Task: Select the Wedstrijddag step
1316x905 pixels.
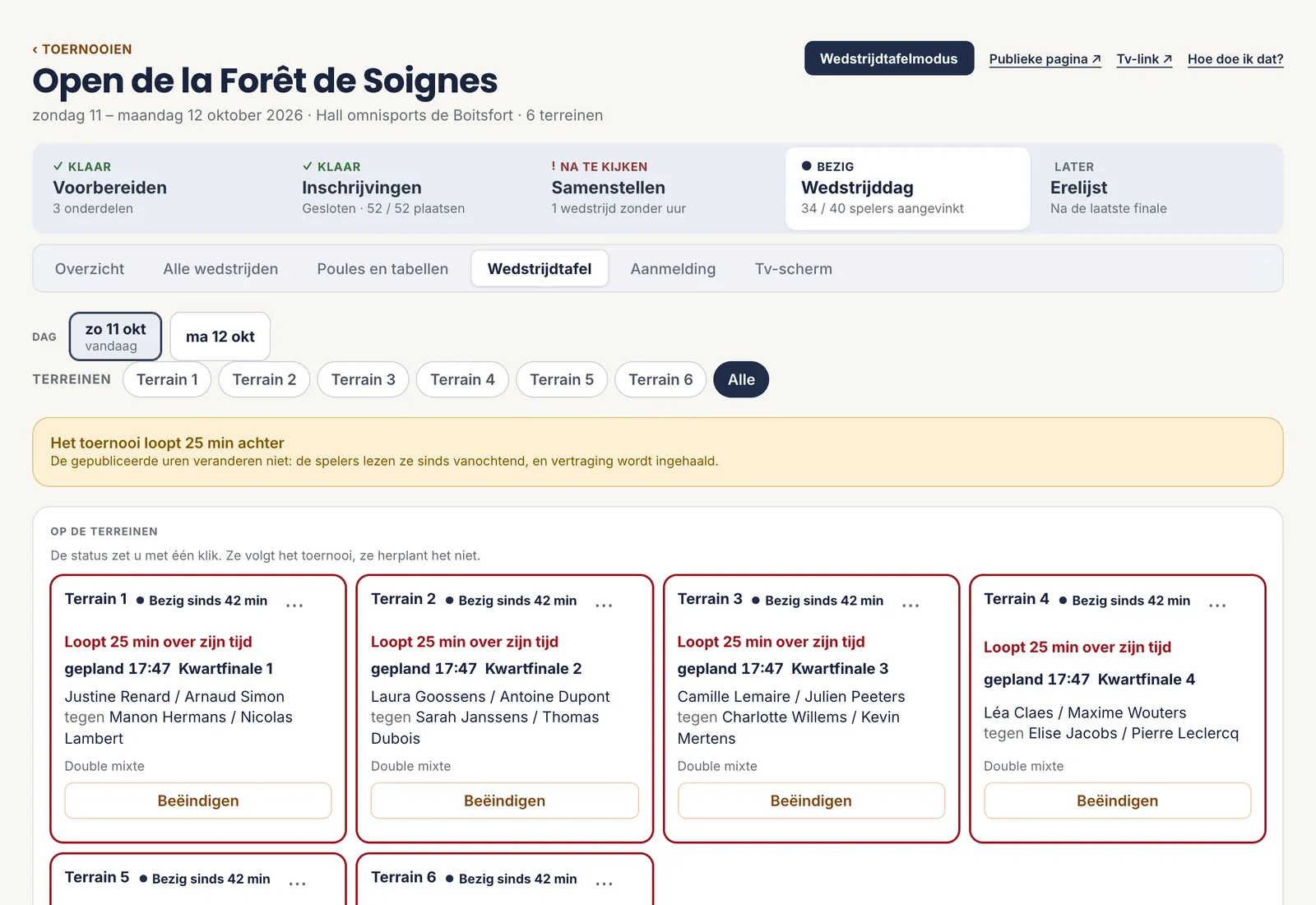Action: [907, 188]
